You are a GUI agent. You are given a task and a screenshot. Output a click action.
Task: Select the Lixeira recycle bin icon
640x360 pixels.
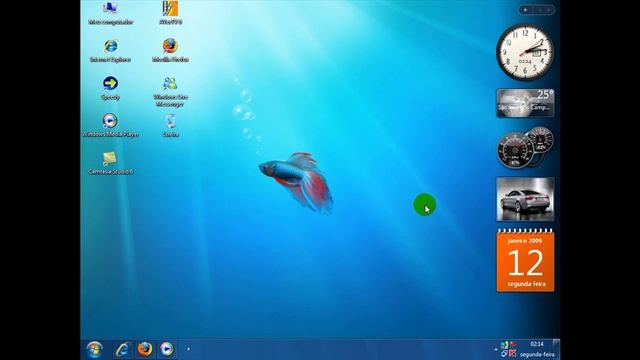[x=170, y=125]
